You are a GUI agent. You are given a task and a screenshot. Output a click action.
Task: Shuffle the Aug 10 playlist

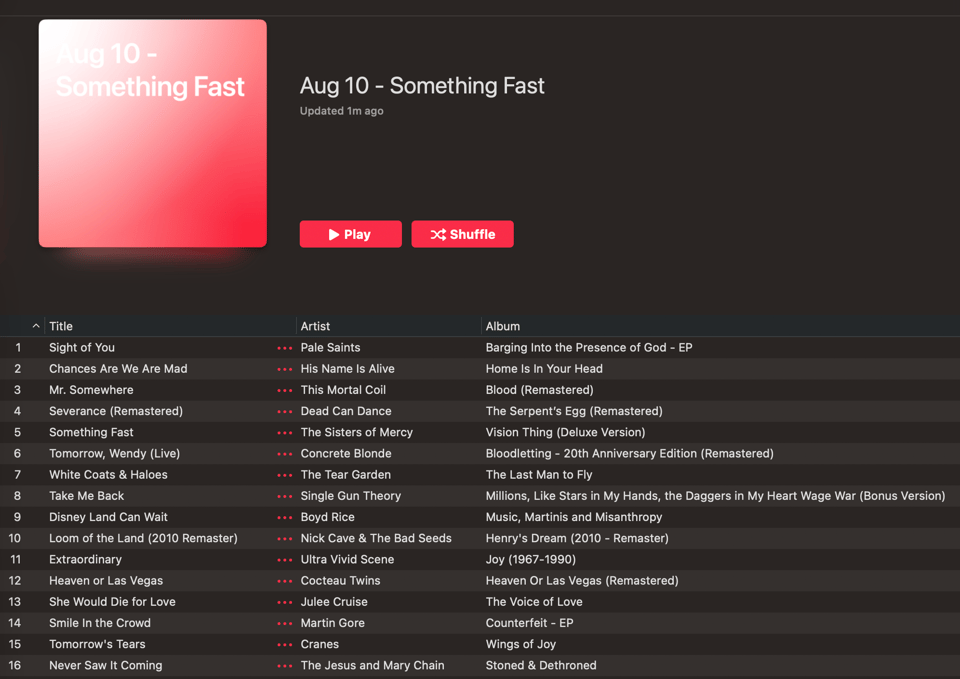click(462, 234)
